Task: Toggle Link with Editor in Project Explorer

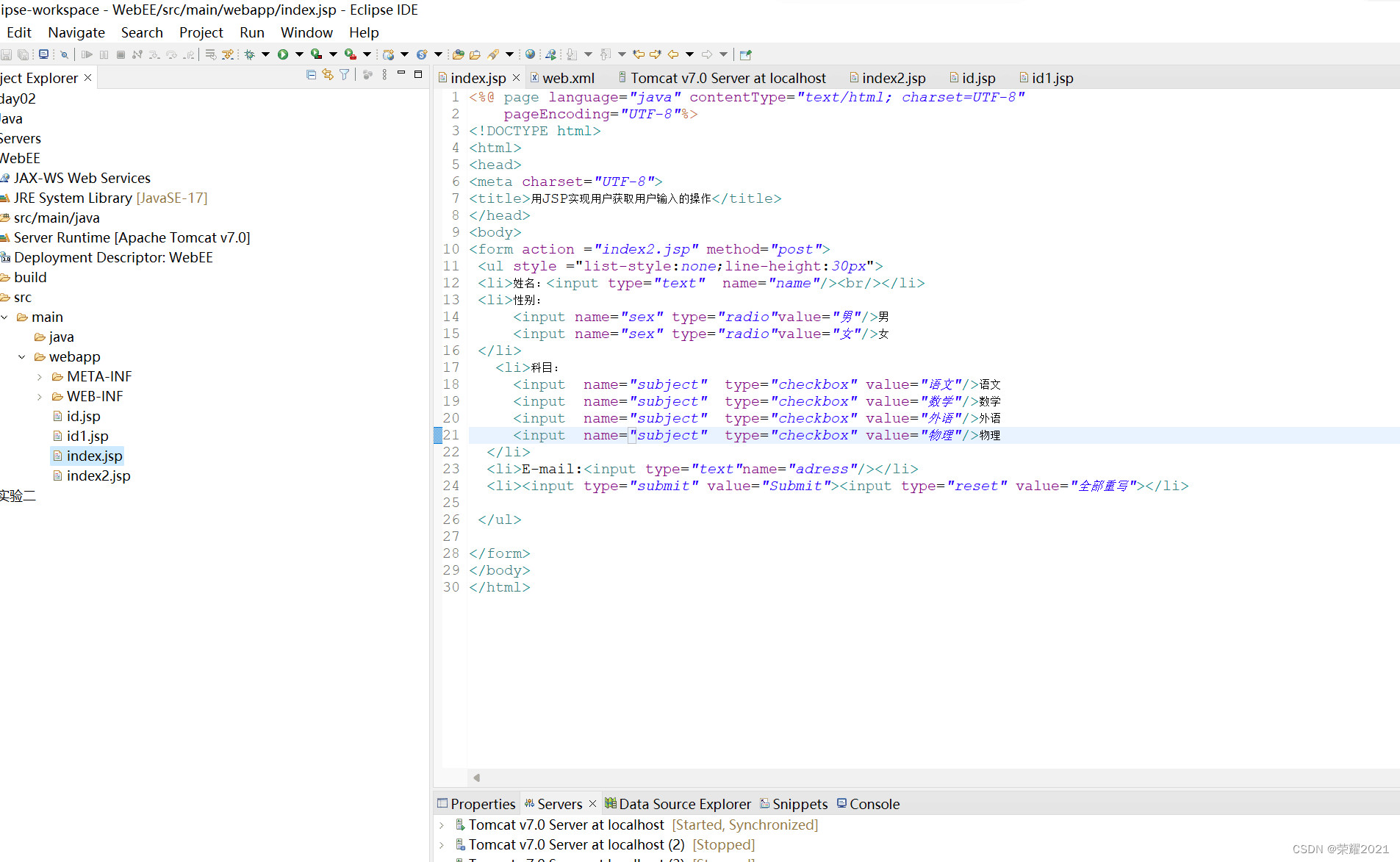Action: [328, 75]
